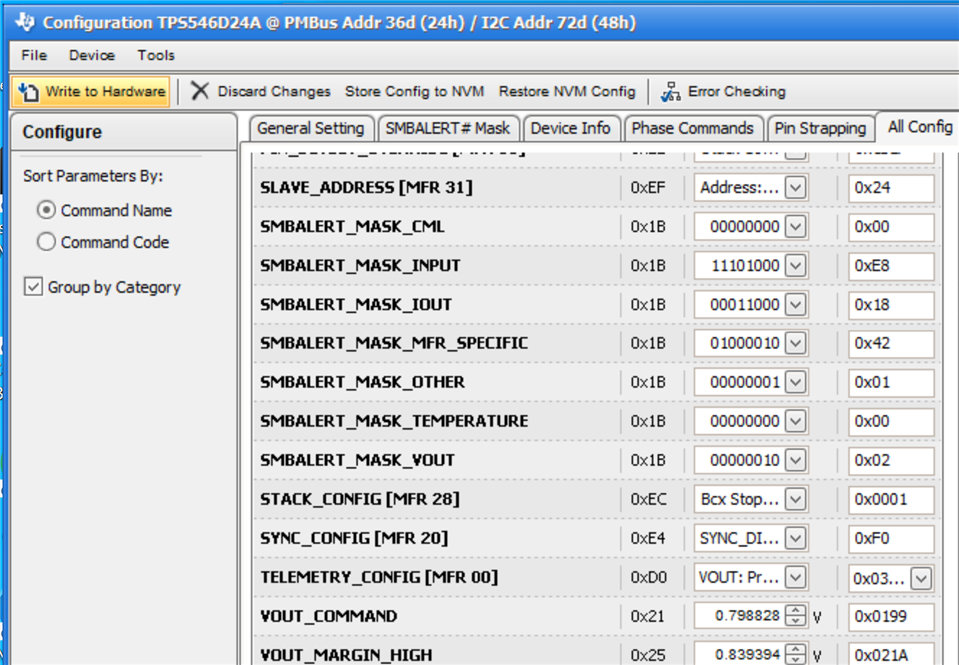Click the Error Checking label
Viewport: 959px width, 665px height.
click(737, 91)
